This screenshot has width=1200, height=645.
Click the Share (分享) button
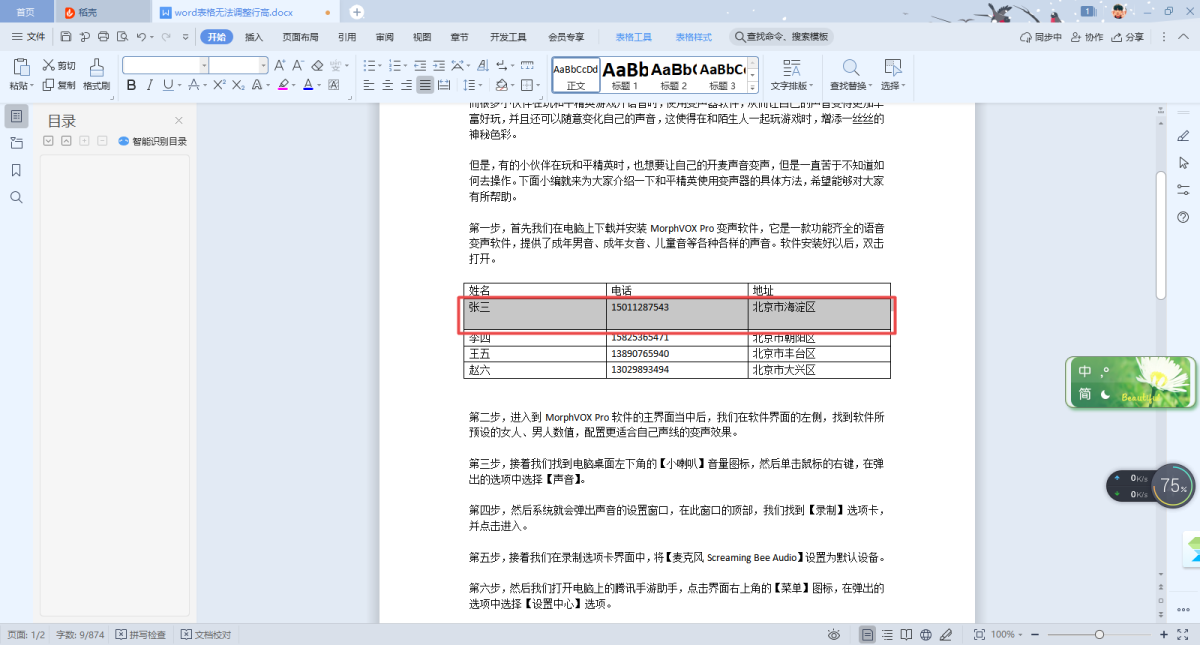click(x=1127, y=37)
